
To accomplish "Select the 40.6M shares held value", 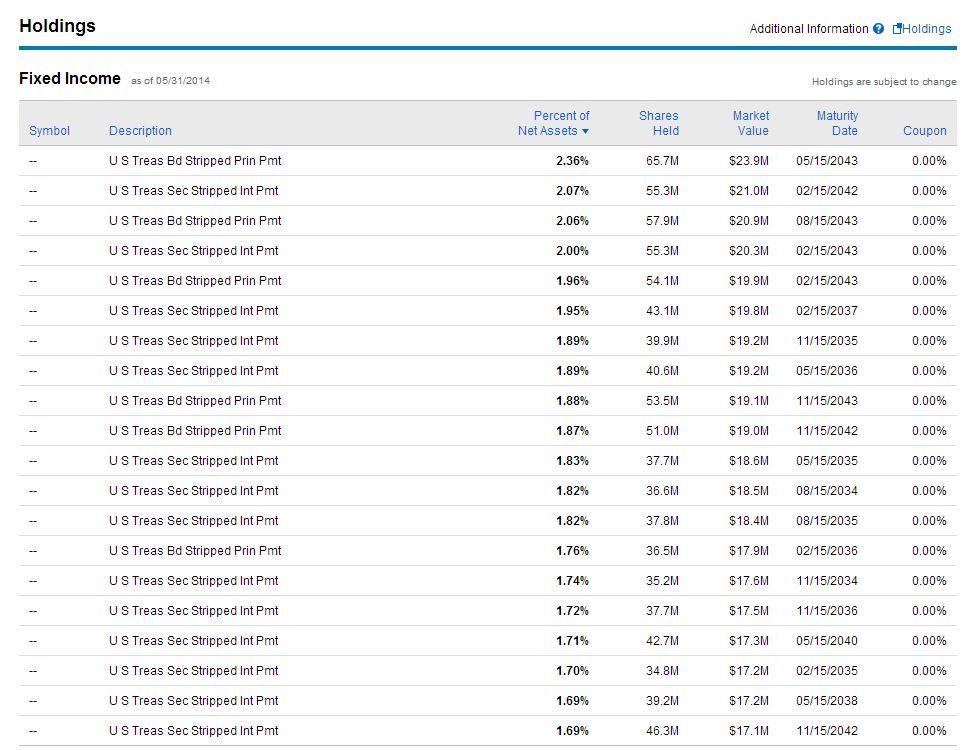I will pyautogui.click(x=662, y=371).
